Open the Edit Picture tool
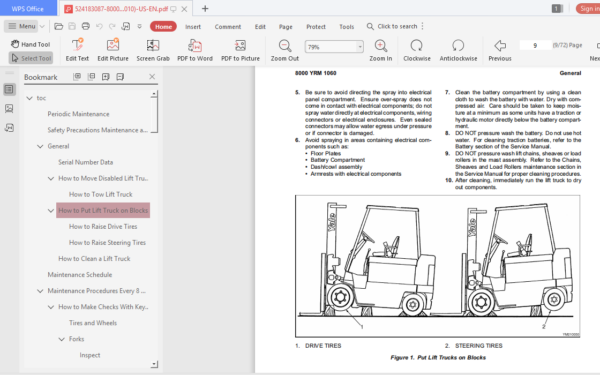 113,46
